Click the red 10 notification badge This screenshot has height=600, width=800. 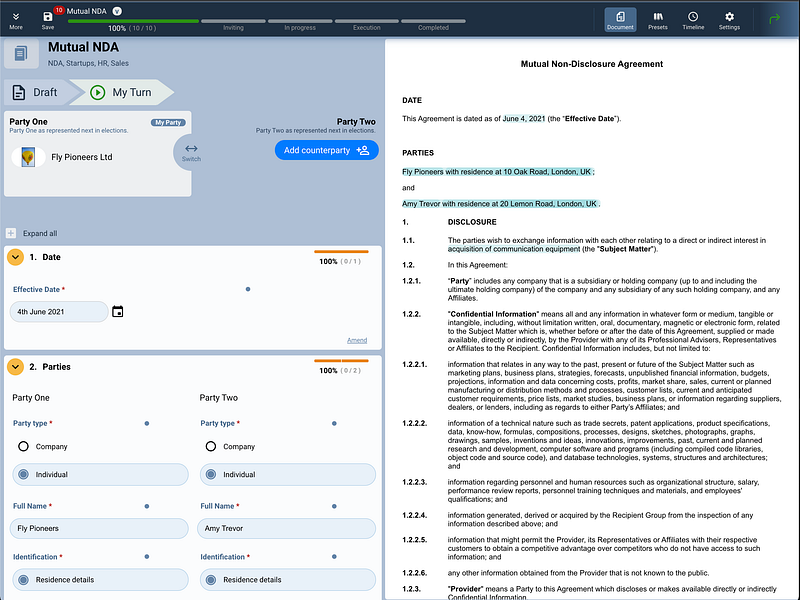[59, 10]
